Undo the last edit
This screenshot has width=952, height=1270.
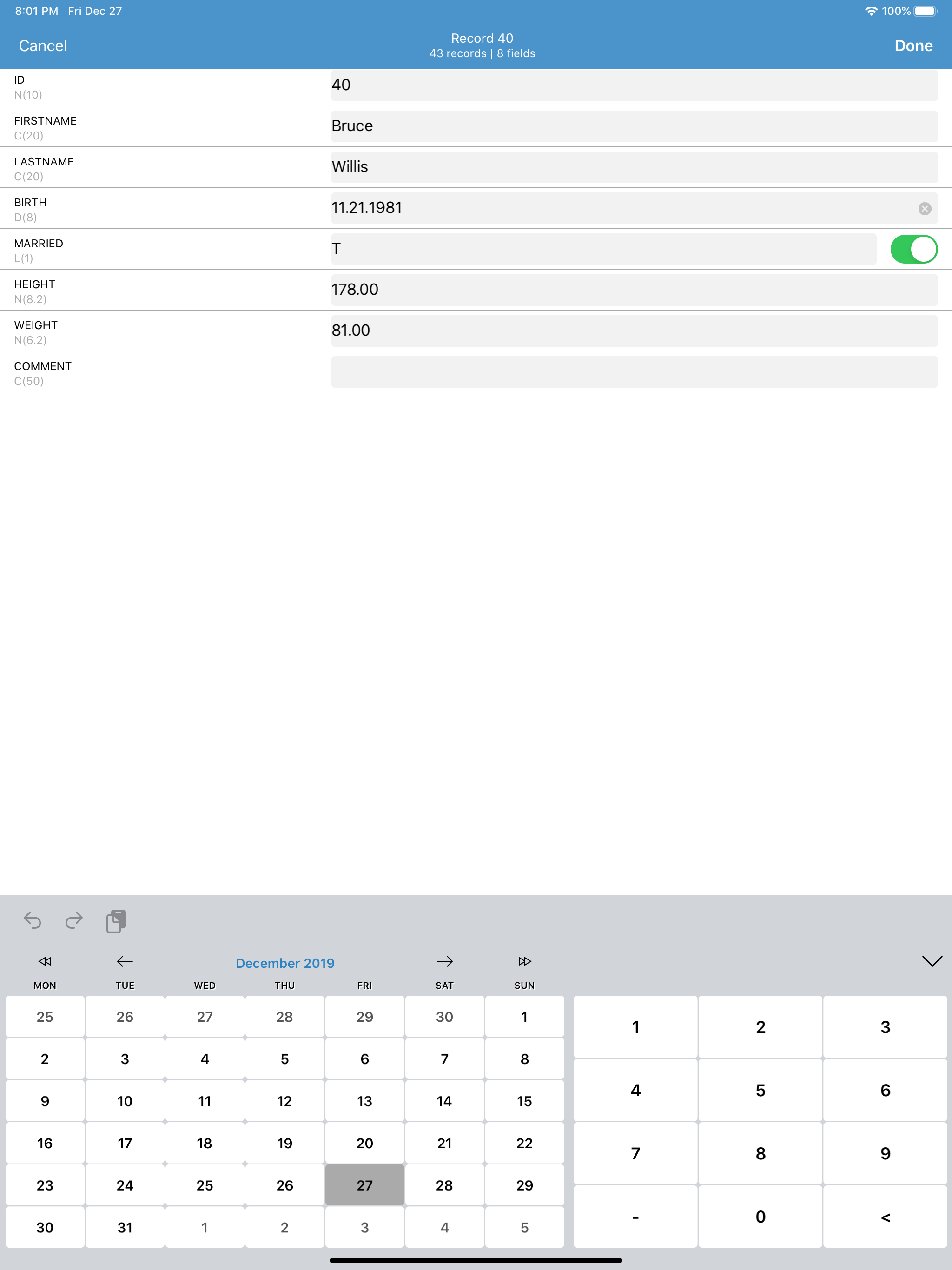33,921
